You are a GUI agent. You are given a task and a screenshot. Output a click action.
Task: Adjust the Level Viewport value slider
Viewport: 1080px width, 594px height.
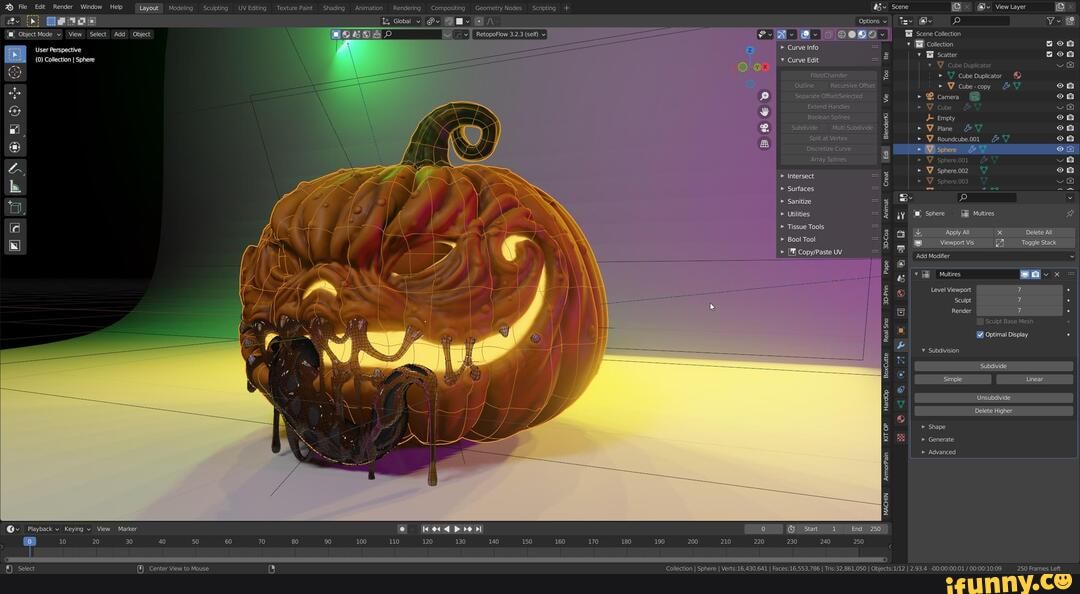pos(1018,289)
